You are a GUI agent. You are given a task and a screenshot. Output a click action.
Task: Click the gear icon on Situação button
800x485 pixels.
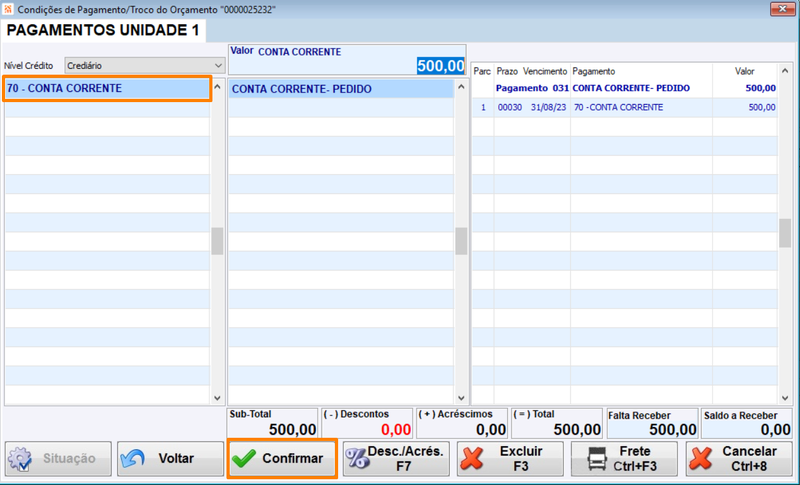tap(20, 458)
